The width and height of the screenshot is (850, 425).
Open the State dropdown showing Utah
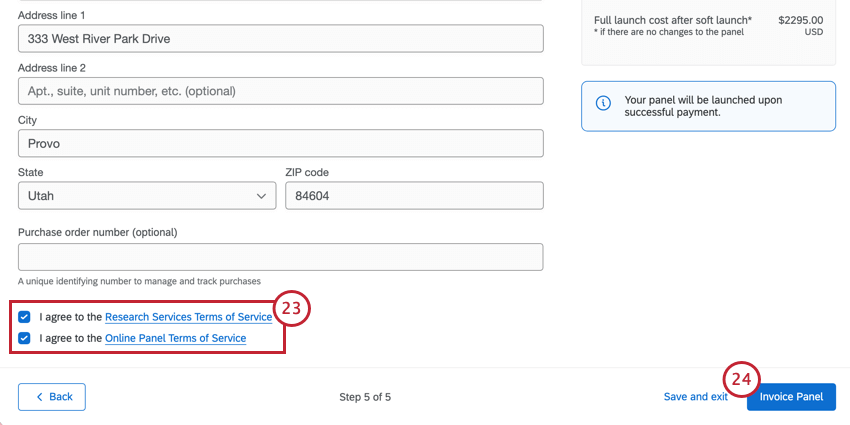point(146,196)
